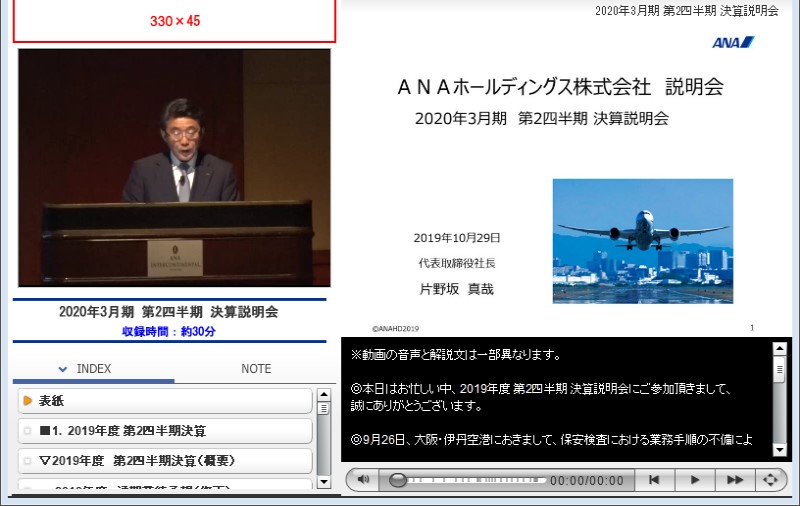Click the 00:00/00:00 time display
Image resolution: width=800 pixels, height=506 pixels.
[587, 480]
